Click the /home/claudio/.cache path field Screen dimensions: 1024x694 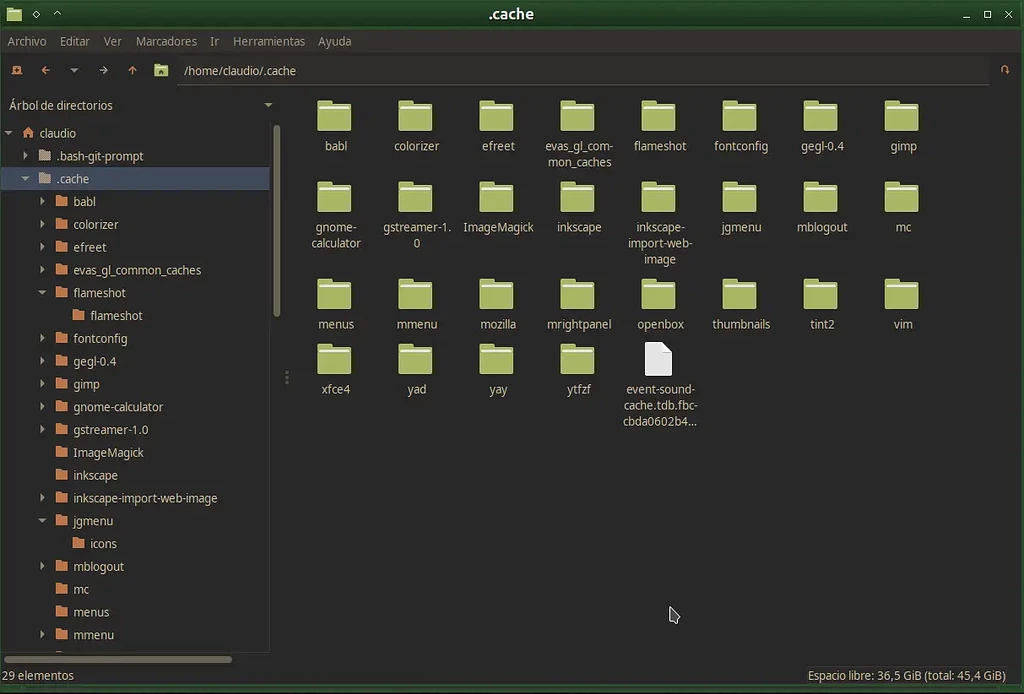click(x=580, y=71)
